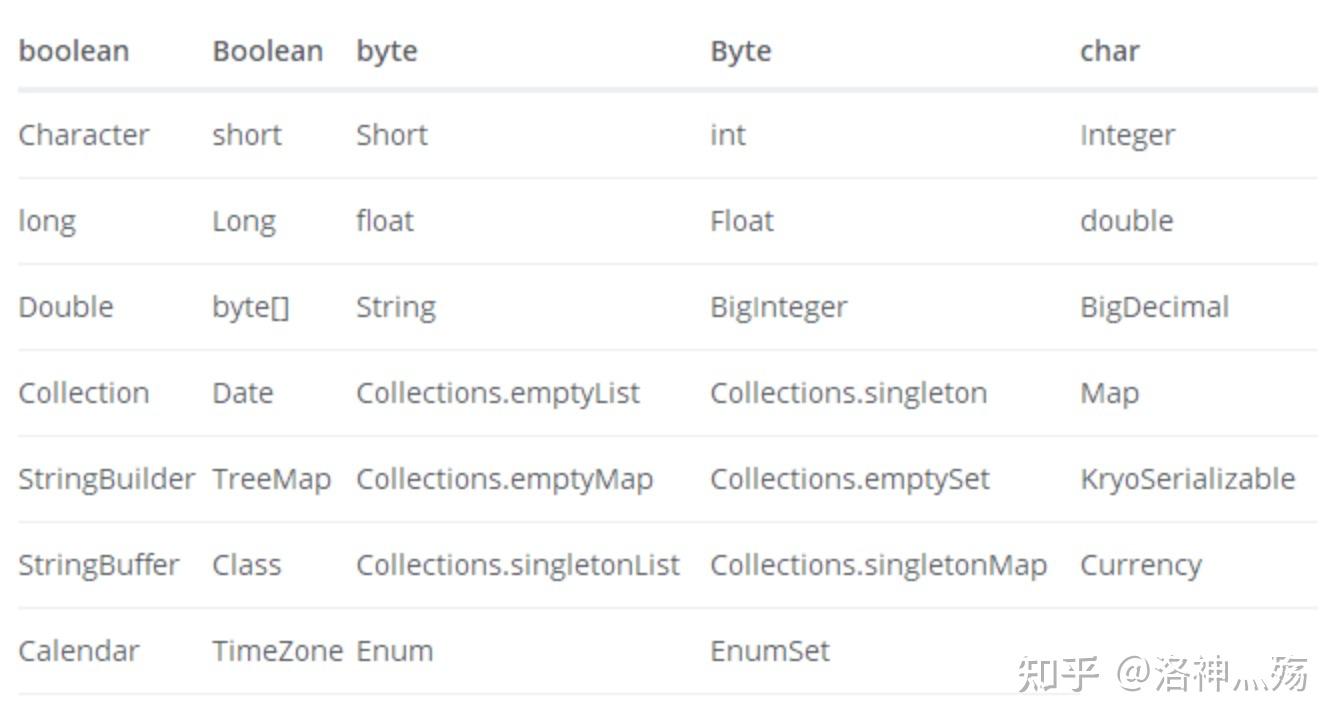Select Collections.singletonList cell text
Screen dimensions: 1342x728
tap(517, 565)
